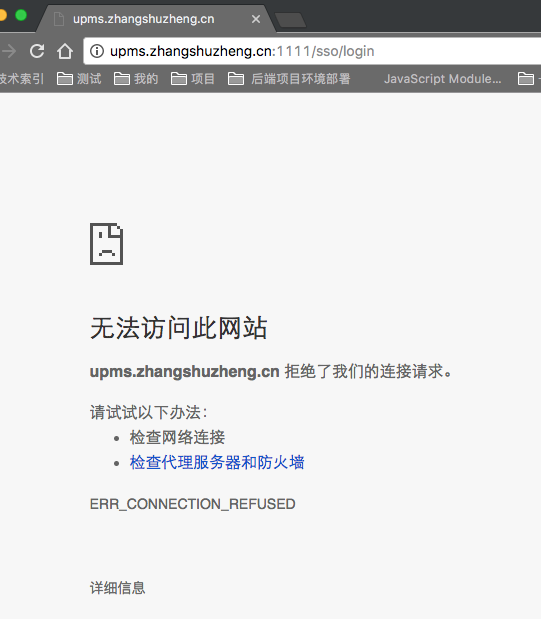Click the 检查网络连接 suggestion text
This screenshot has height=619, width=541.
[177, 437]
